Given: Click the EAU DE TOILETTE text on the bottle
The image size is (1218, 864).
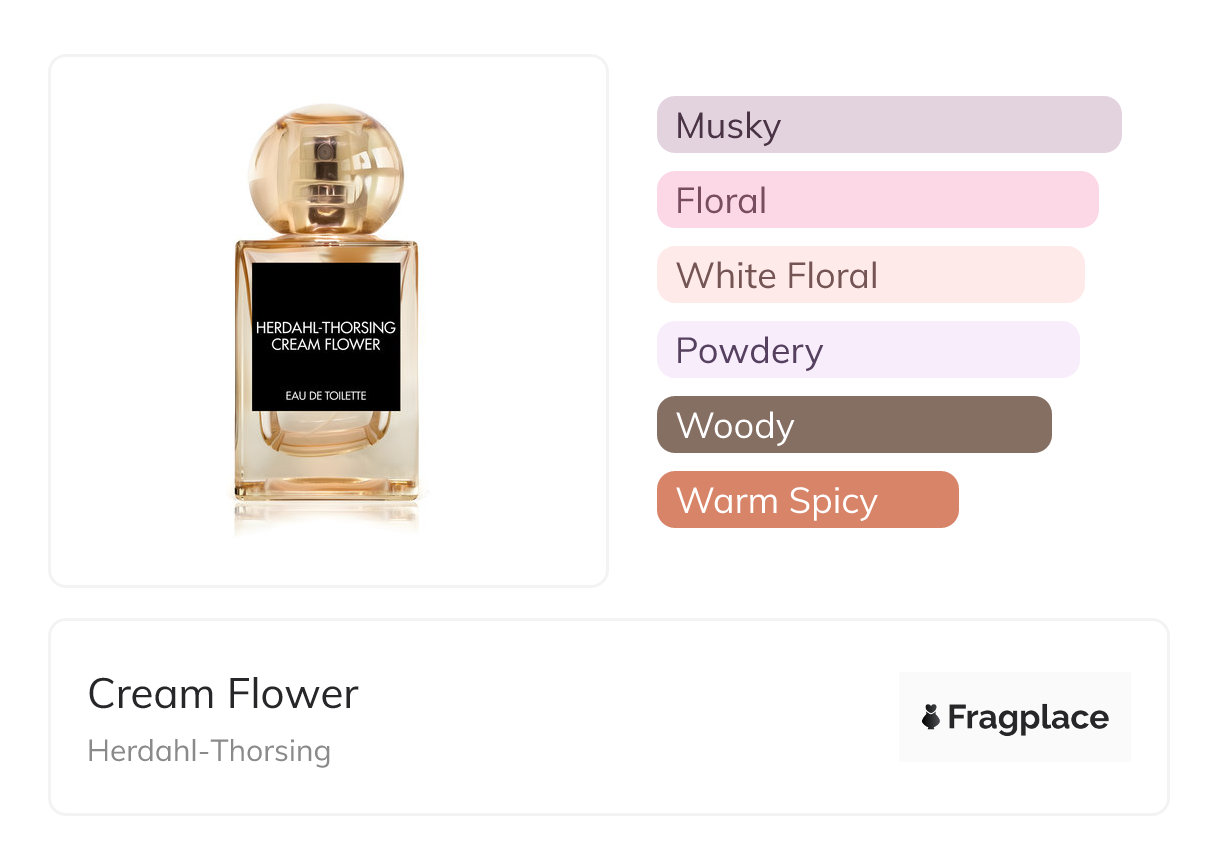Looking at the screenshot, I should click(x=326, y=396).
